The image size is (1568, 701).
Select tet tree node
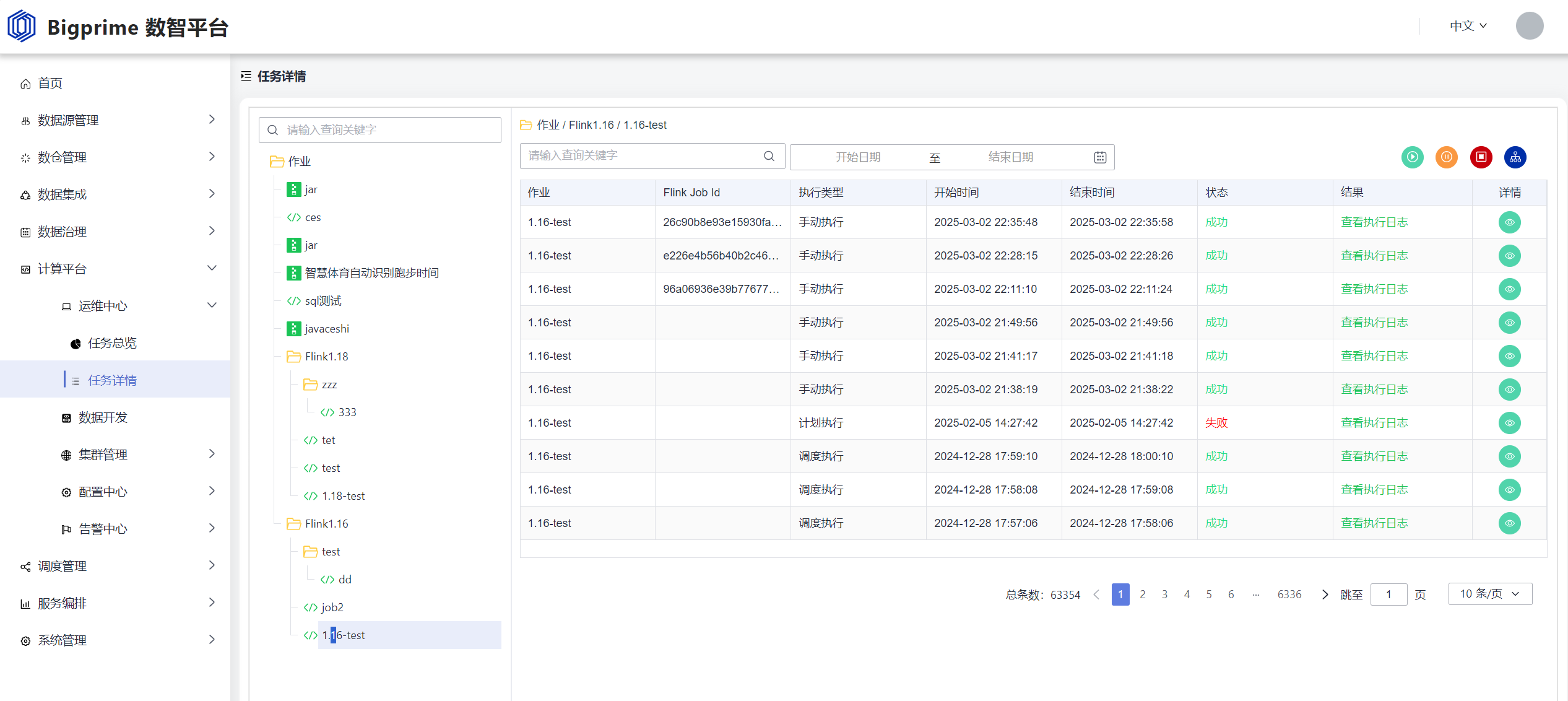pyautogui.click(x=328, y=440)
